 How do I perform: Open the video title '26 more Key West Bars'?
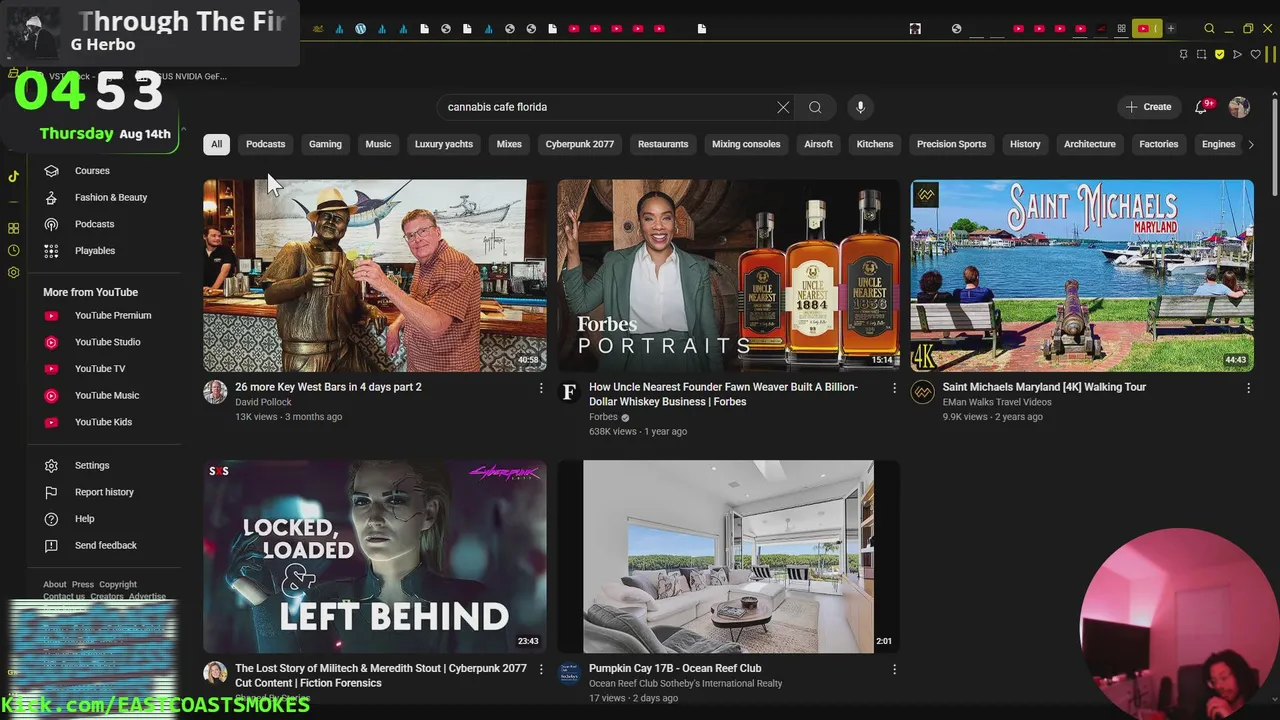pos(328,387)
